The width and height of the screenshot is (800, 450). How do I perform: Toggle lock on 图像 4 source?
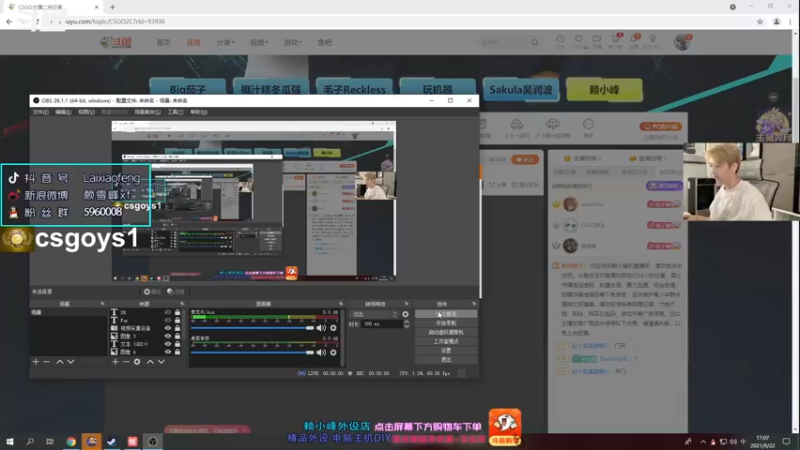(x=177, y=352)
